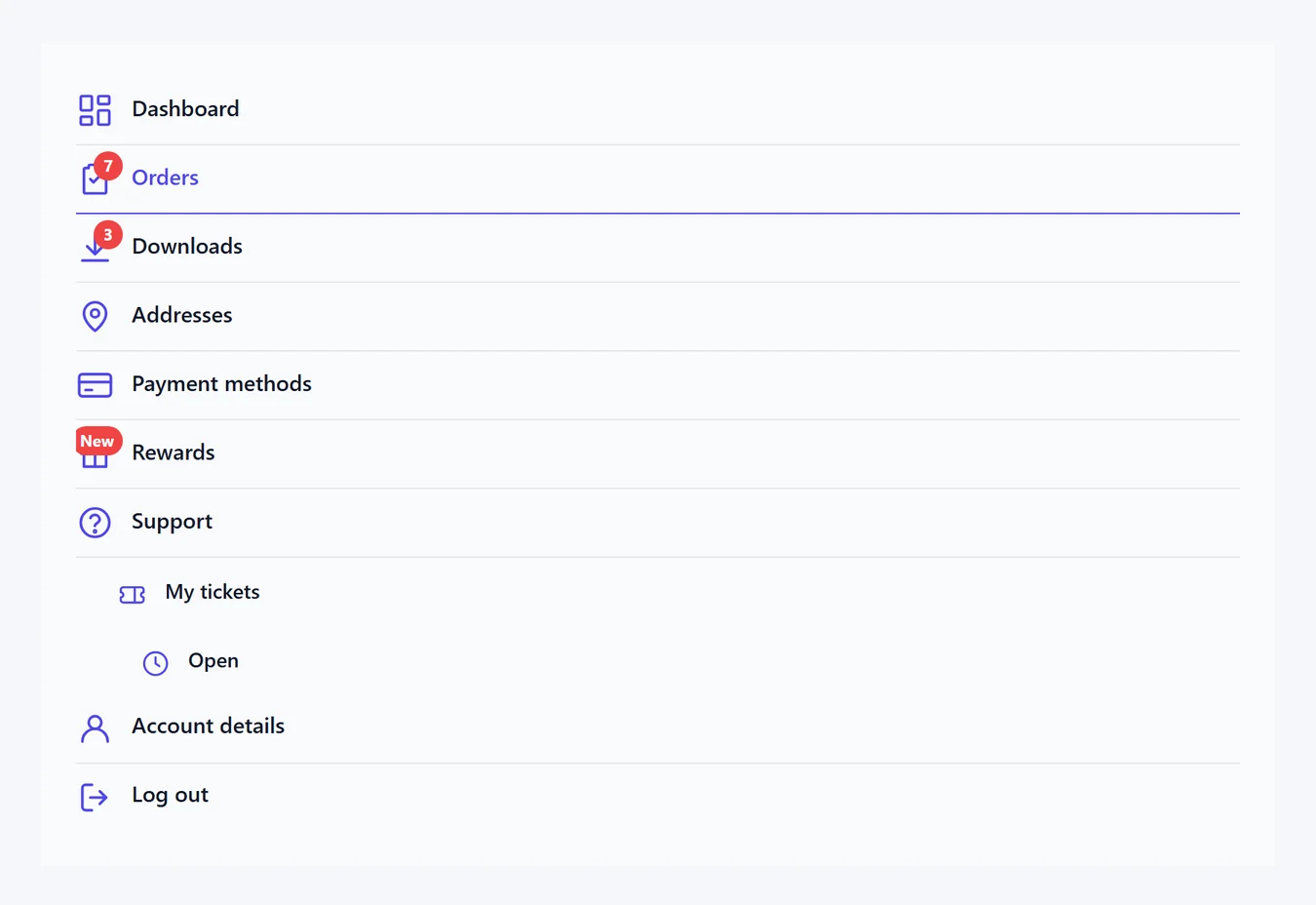This screenshot has height=905, width=1316.
Task: Click the Account details person icon
Action: point(95,728)
